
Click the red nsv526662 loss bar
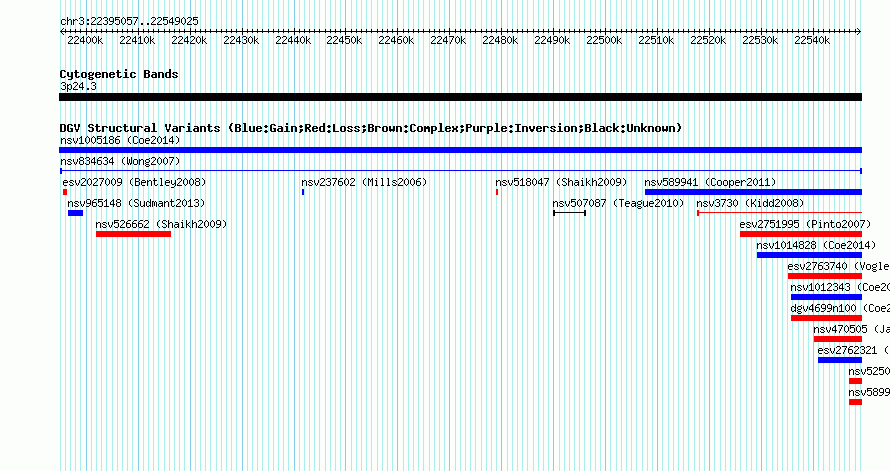pos(133,234)
